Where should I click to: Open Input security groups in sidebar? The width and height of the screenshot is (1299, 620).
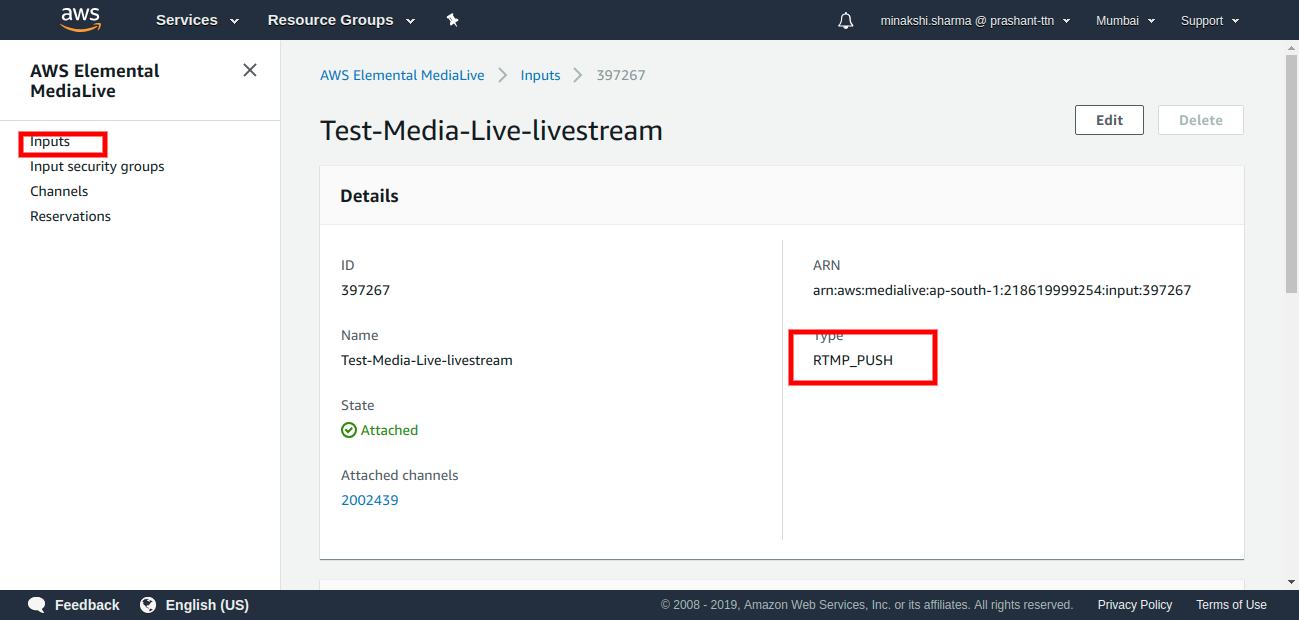pos(97,166)
